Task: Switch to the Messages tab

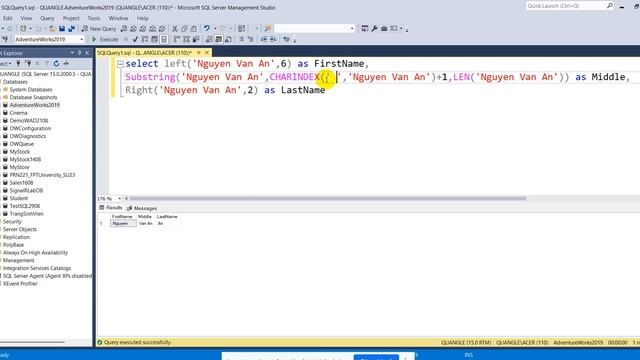Action: click(142, 208)
